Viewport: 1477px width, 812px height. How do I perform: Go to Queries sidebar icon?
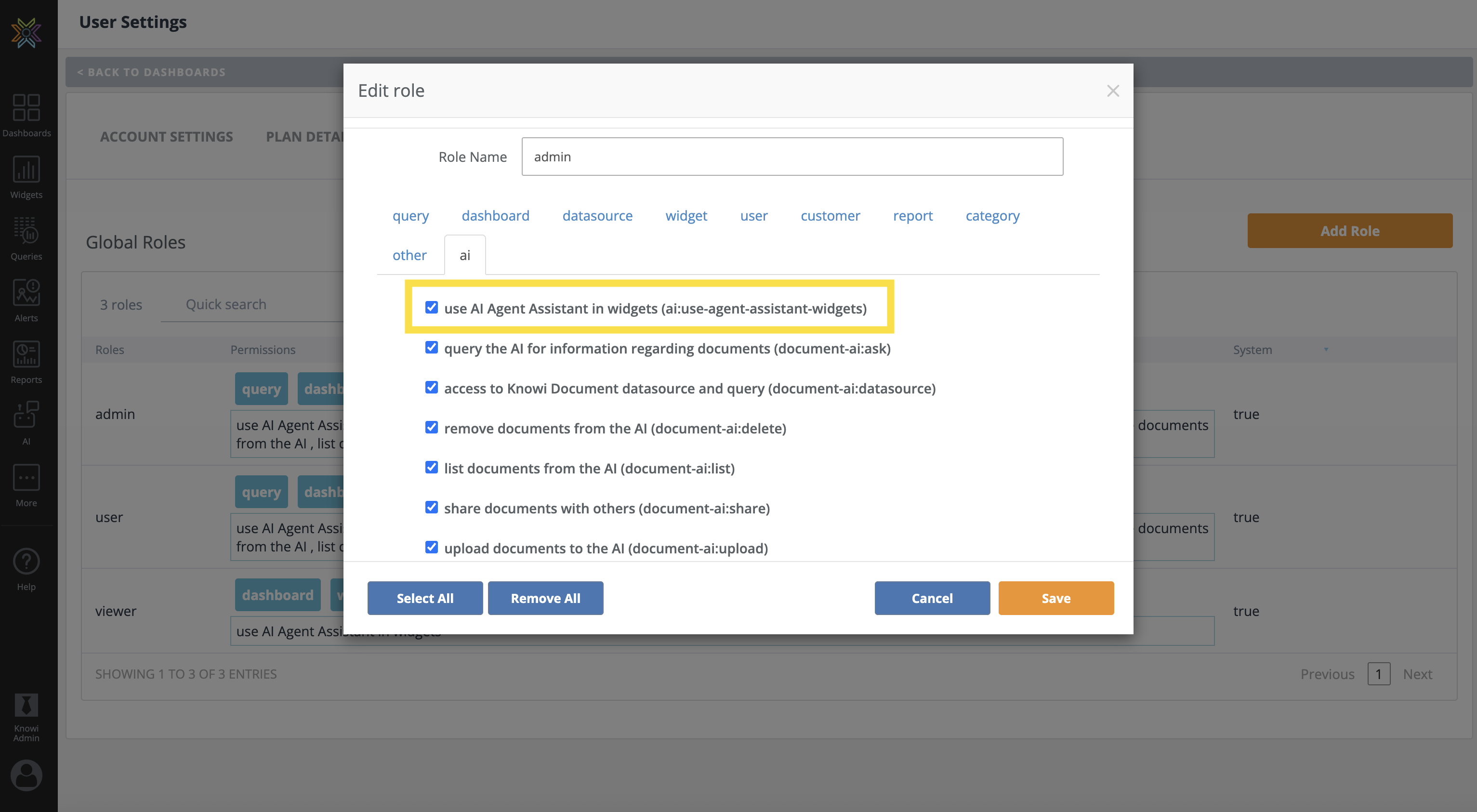pyautogui.click(x=26, y=238)
